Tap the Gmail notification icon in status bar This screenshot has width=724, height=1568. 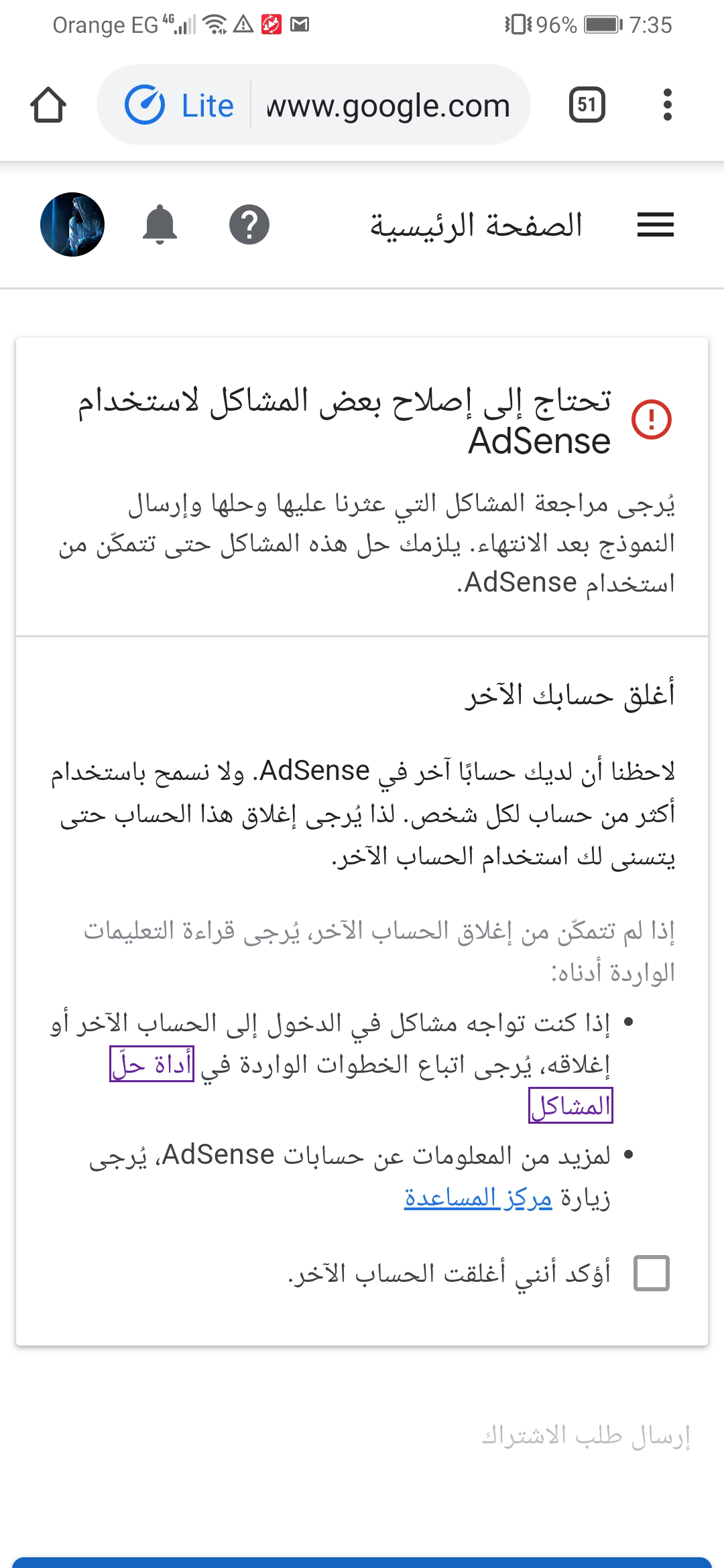[300, 25]
